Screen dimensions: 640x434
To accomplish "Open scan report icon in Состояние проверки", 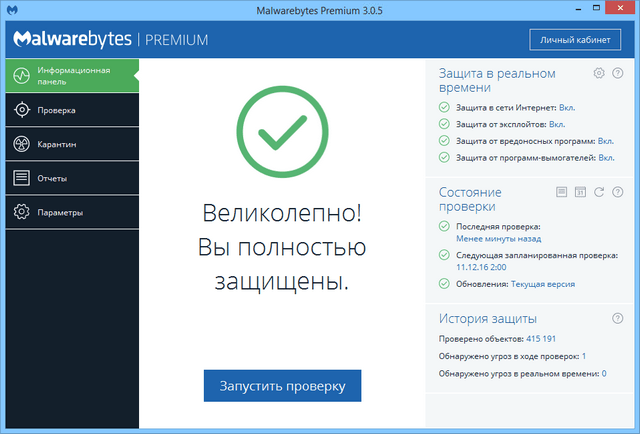I will click(x=562, y=192).
